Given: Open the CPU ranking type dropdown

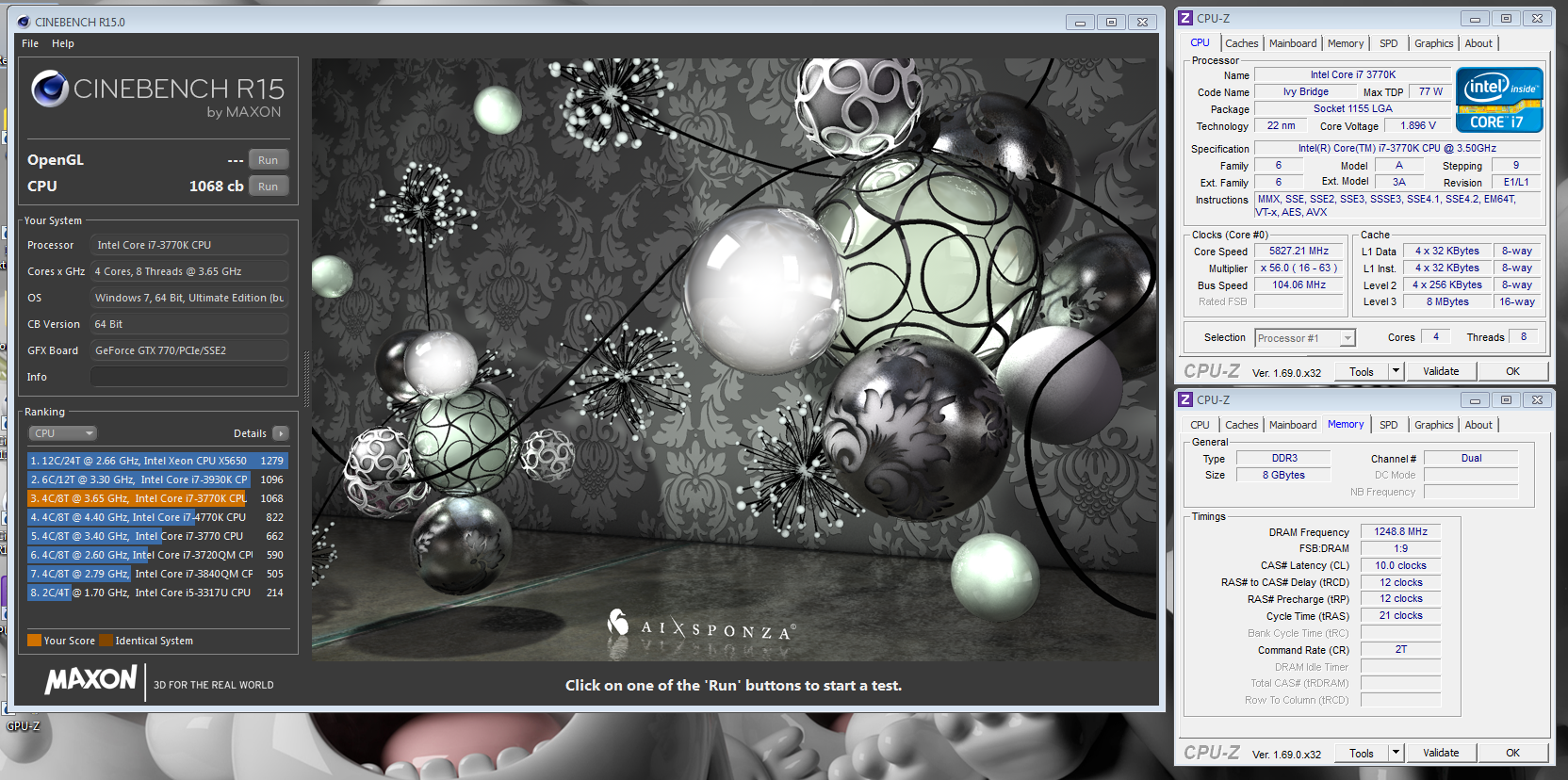Looking at the screenshot, I should 63,433.
